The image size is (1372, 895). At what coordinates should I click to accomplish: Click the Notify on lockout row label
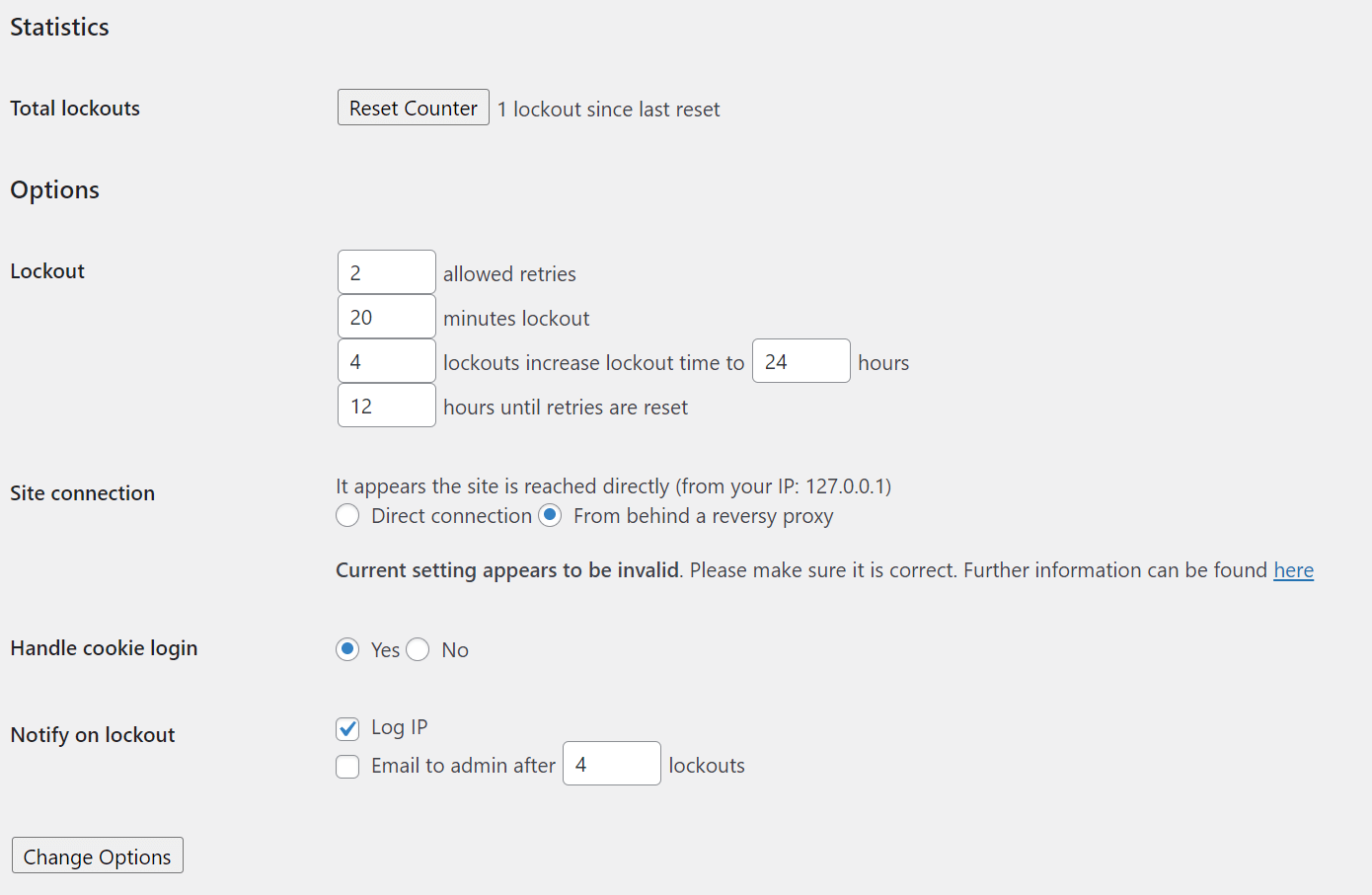tap(92, 734)
